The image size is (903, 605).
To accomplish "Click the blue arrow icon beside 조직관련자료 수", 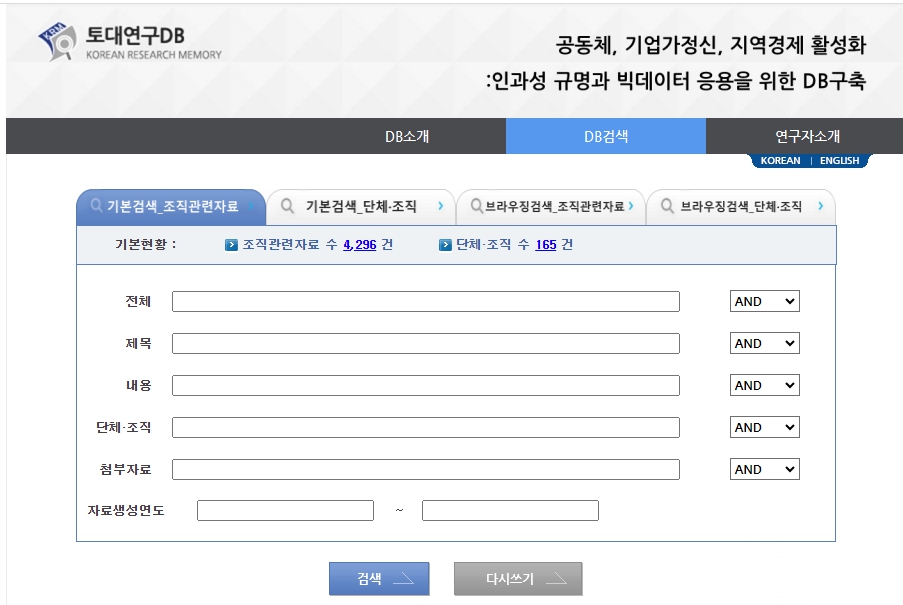I will [x=231, y=244].
